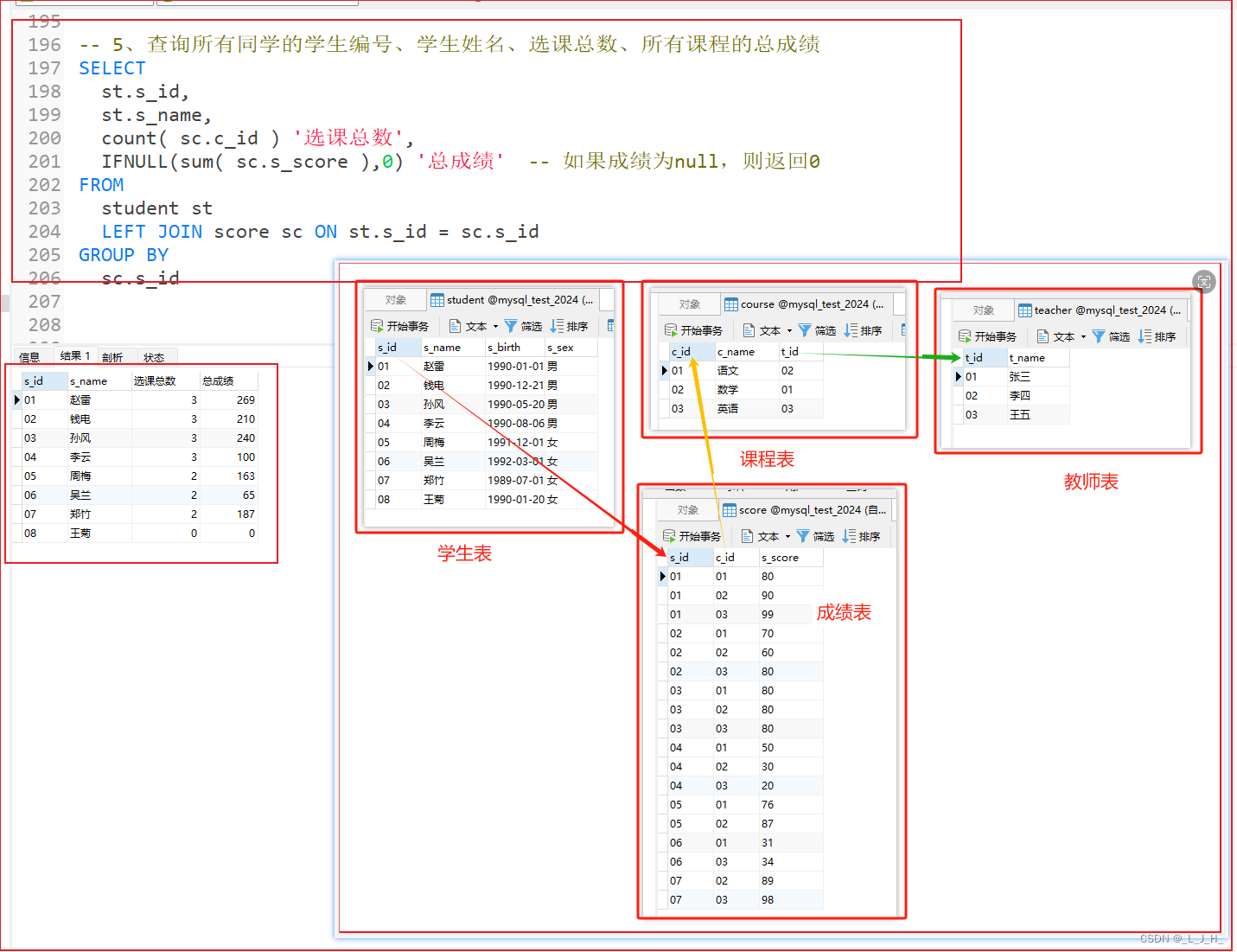Click GROUP BY text on line 205
This screenshot has width=1237, height=952.
(124, 255)
